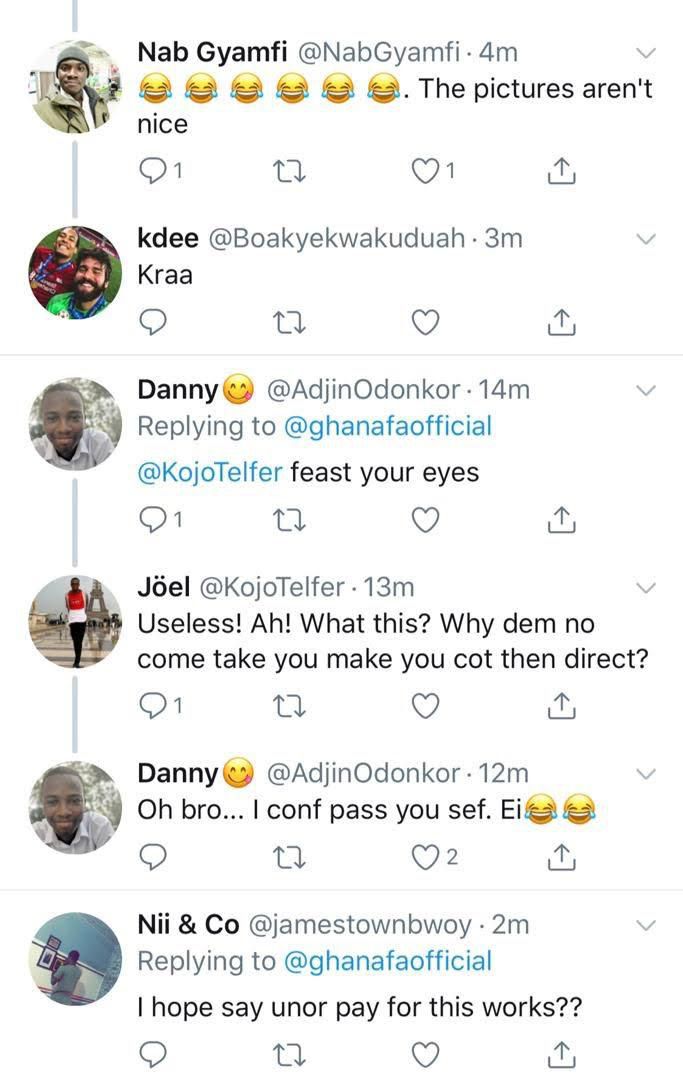Share Danny's "feast your eyes" tweet
The image size is (683, 1080).
pos(562,519)
